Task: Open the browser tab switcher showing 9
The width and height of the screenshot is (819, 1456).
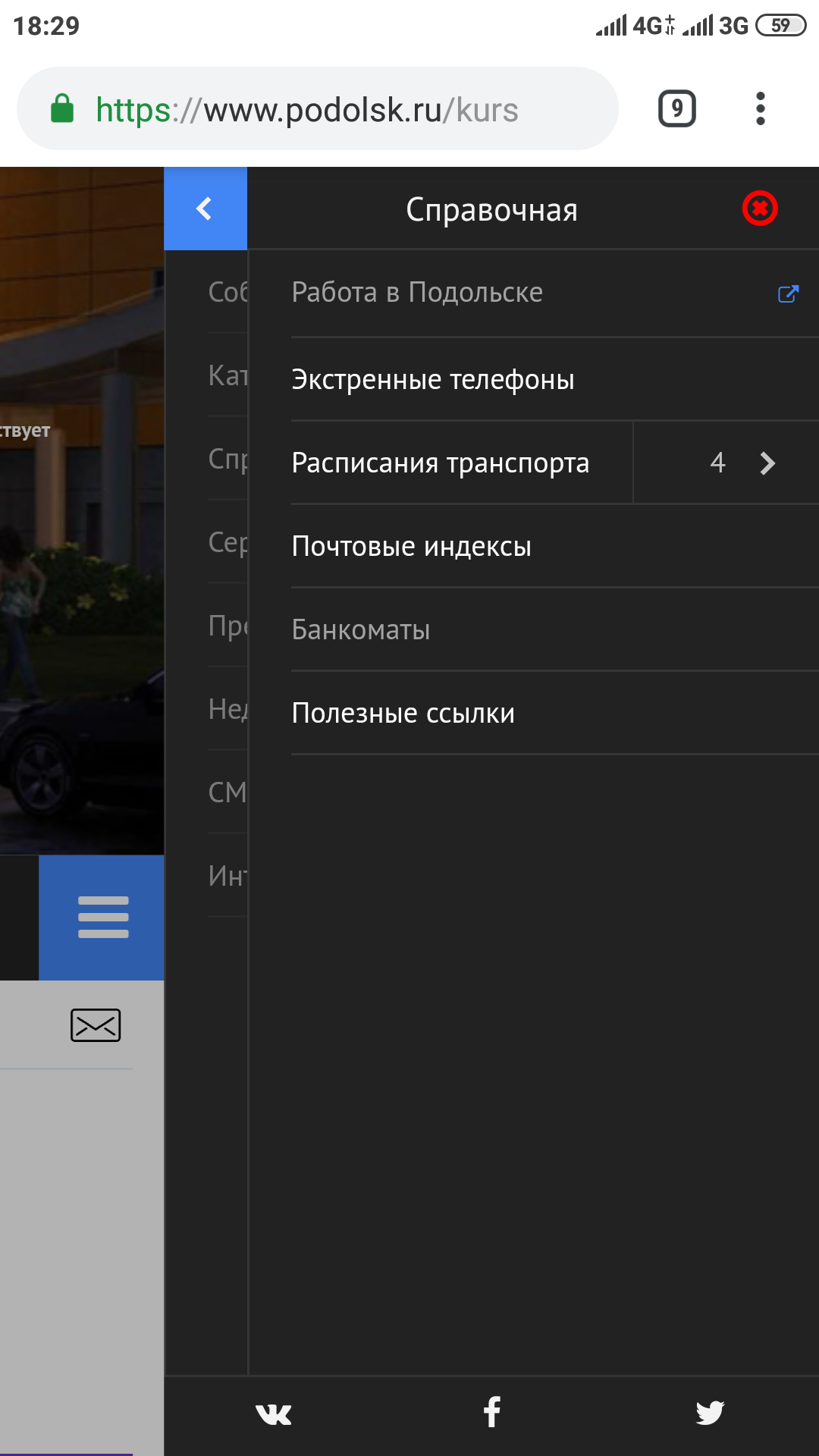Action: (x=676, y=109)
